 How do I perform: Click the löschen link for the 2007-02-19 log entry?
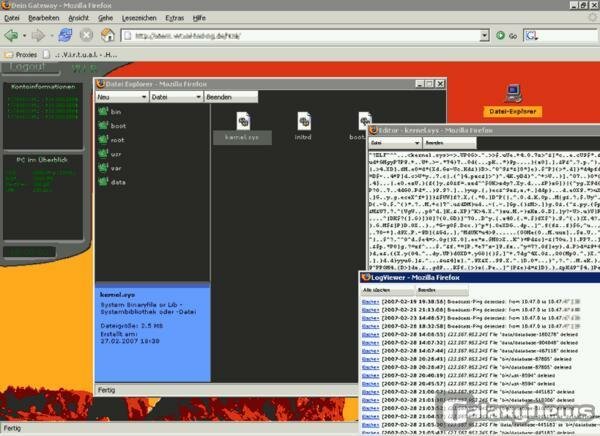coord(370,302)
